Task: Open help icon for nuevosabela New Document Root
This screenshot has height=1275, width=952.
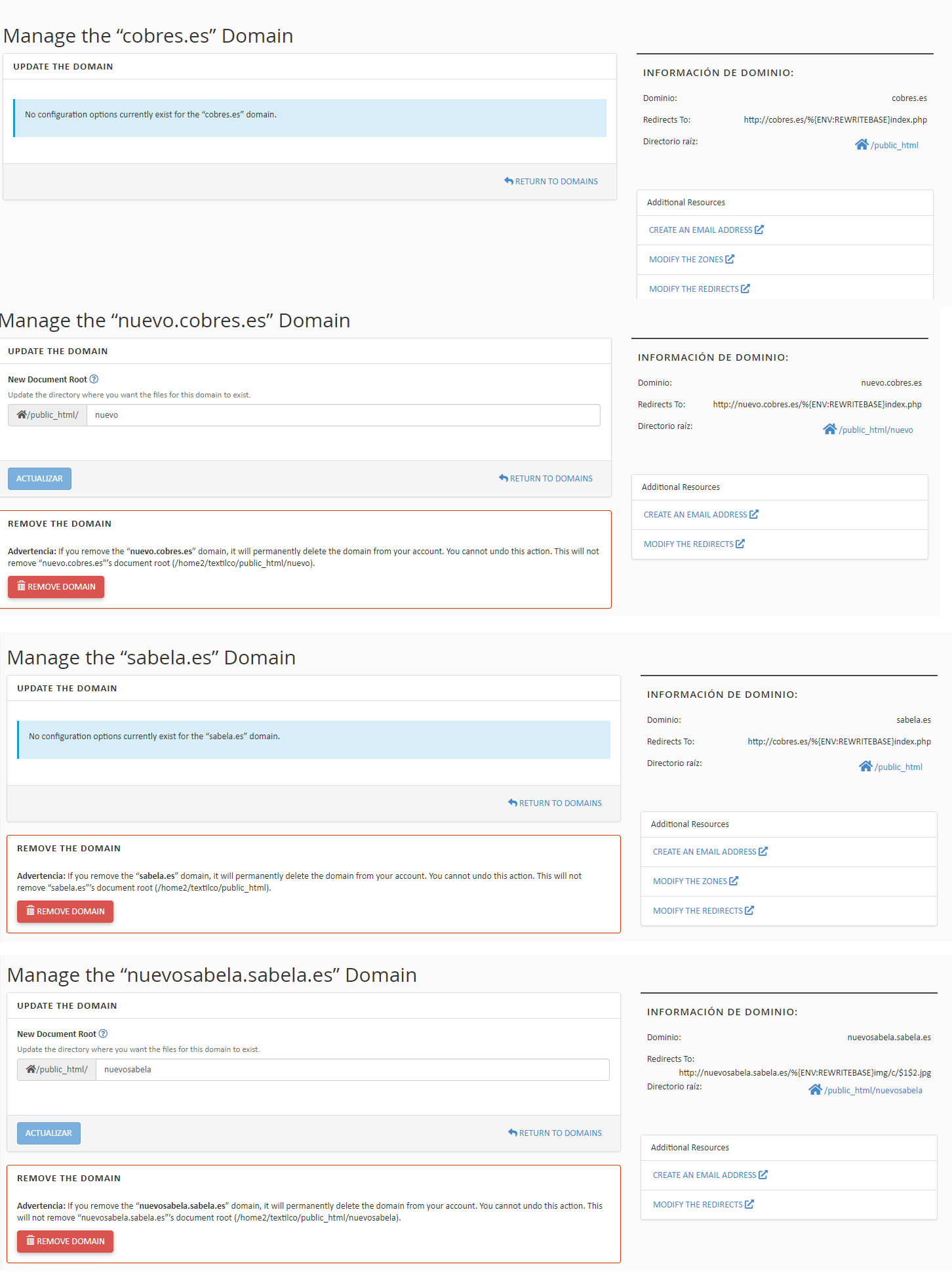Action: [x=103, y=1034]
